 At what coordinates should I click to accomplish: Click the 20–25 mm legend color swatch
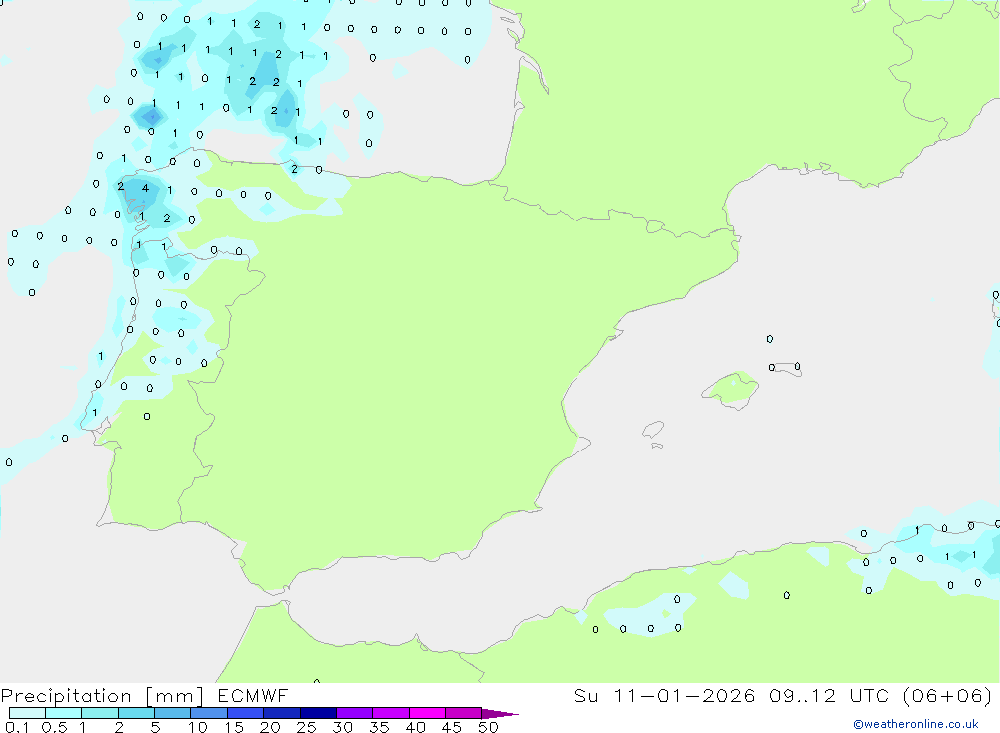pos(282,713)
